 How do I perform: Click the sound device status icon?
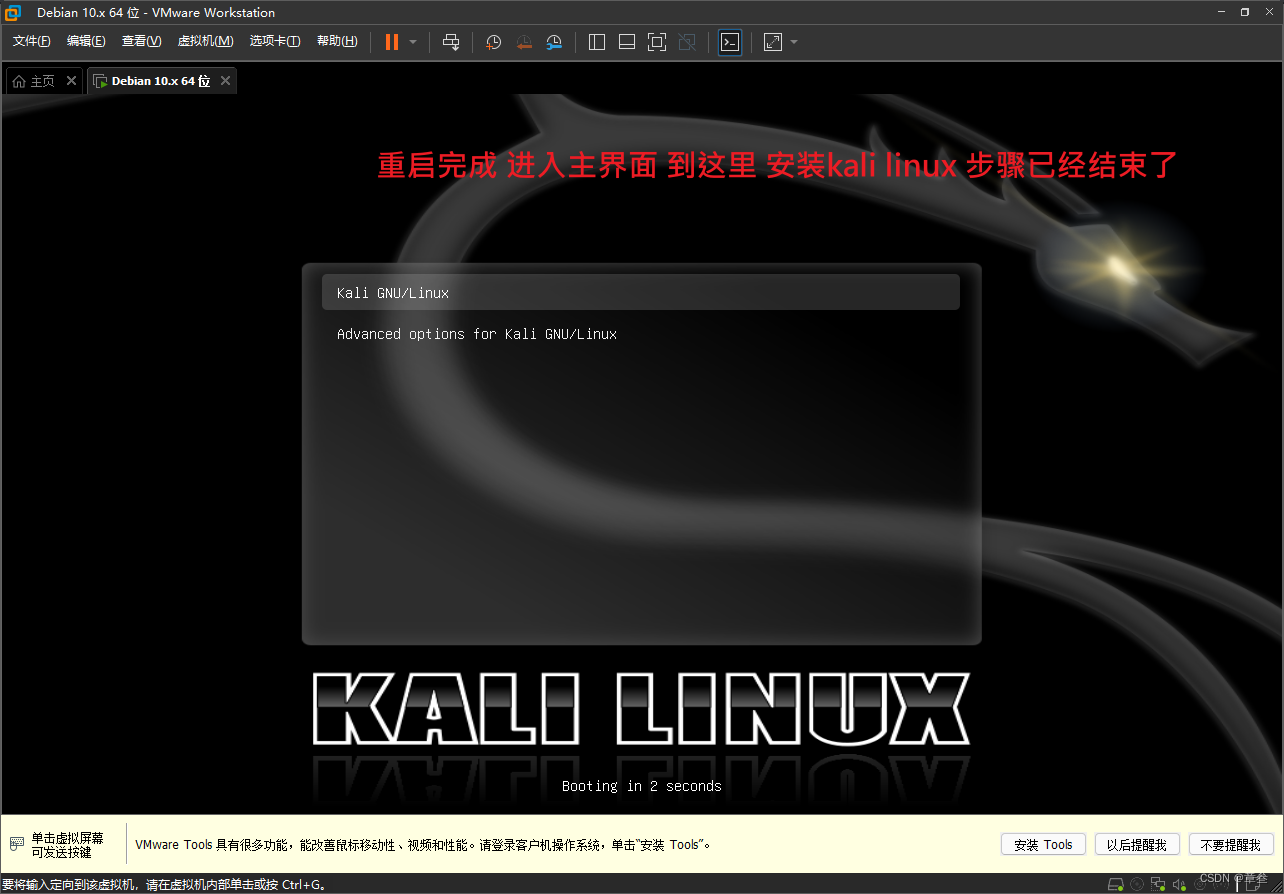pyautogui.click(x=1178, y=883)
